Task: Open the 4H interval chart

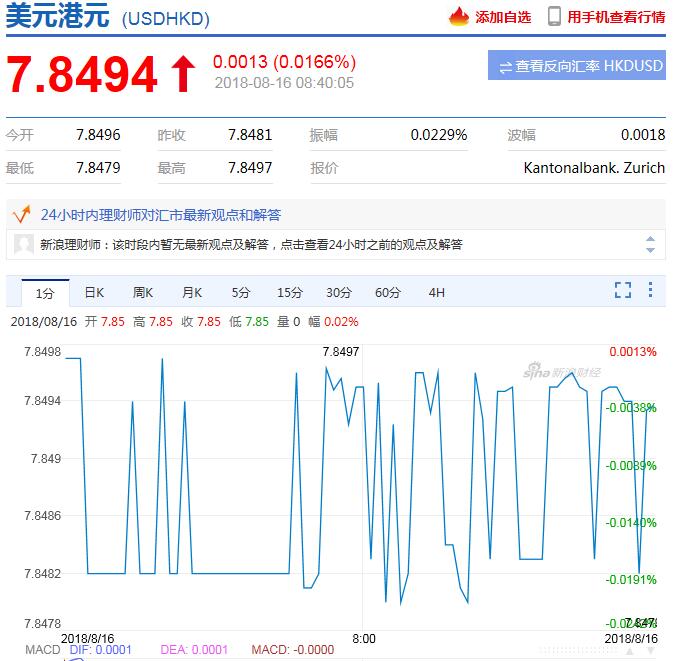Action: [437, 293]
